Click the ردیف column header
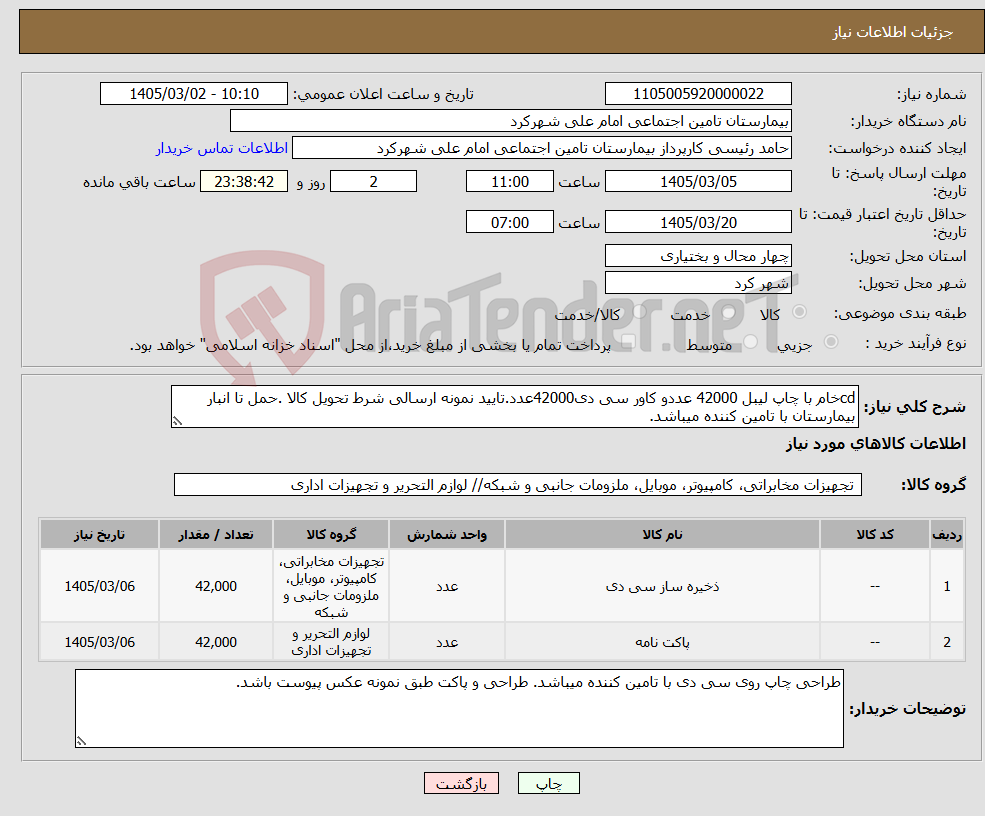Viewport: 985px width, 816px height. click(947, 535)
